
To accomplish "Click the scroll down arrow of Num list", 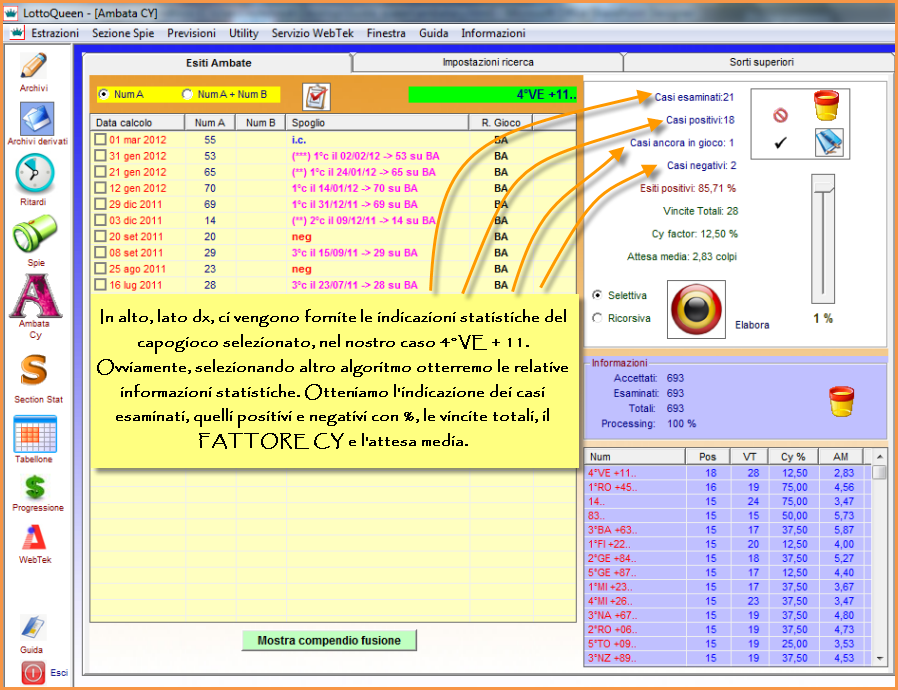I will (x=879, y=659).
